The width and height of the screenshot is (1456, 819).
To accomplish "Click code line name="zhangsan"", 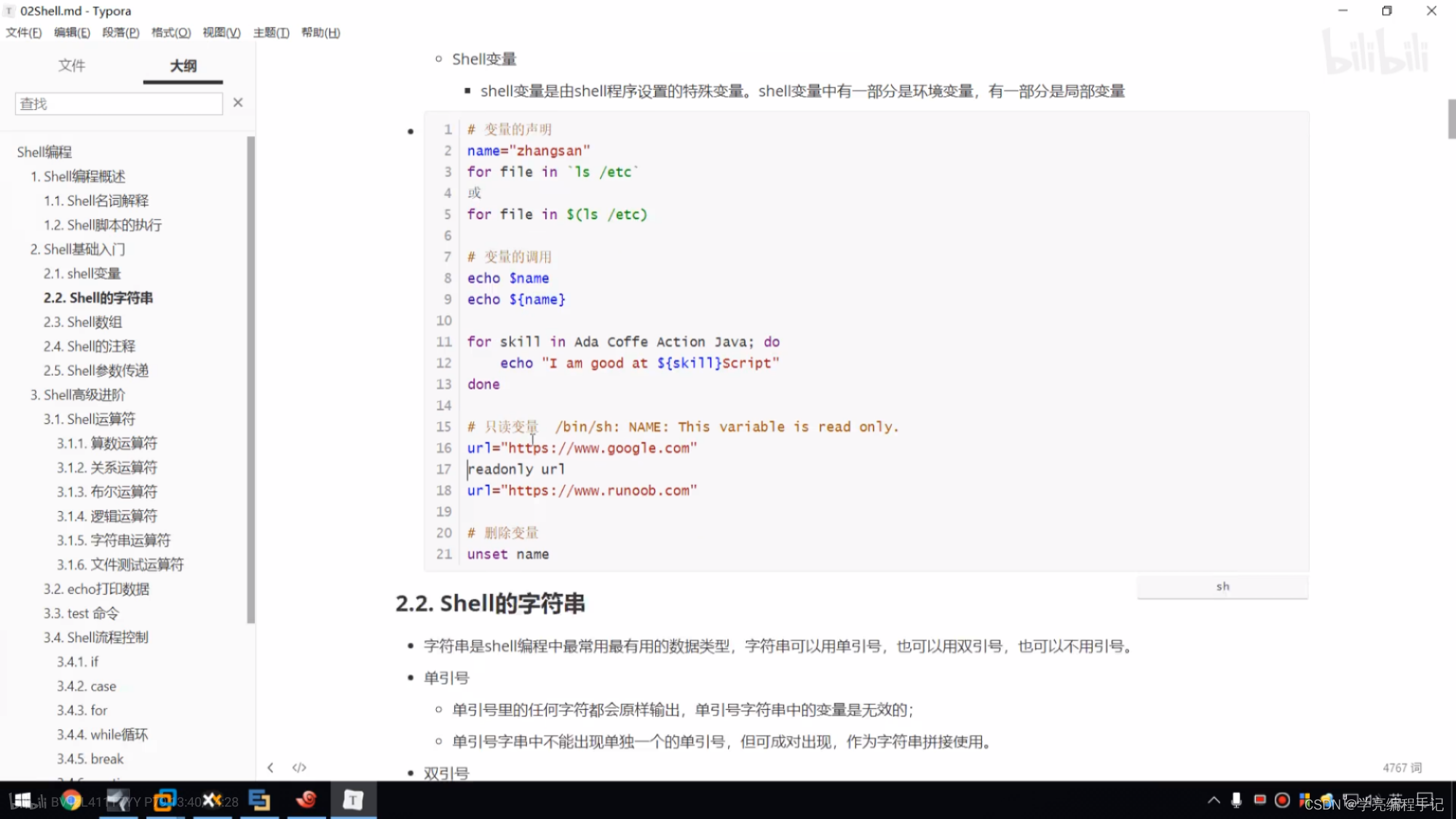I will (x=529, y=151).
